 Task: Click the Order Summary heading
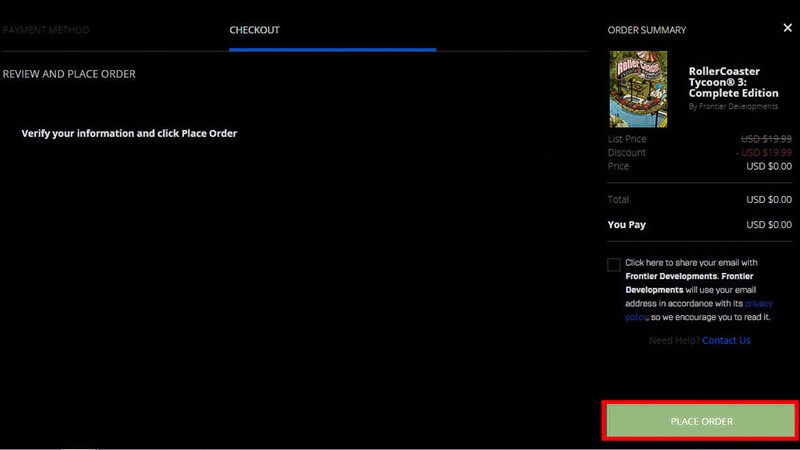646,30
